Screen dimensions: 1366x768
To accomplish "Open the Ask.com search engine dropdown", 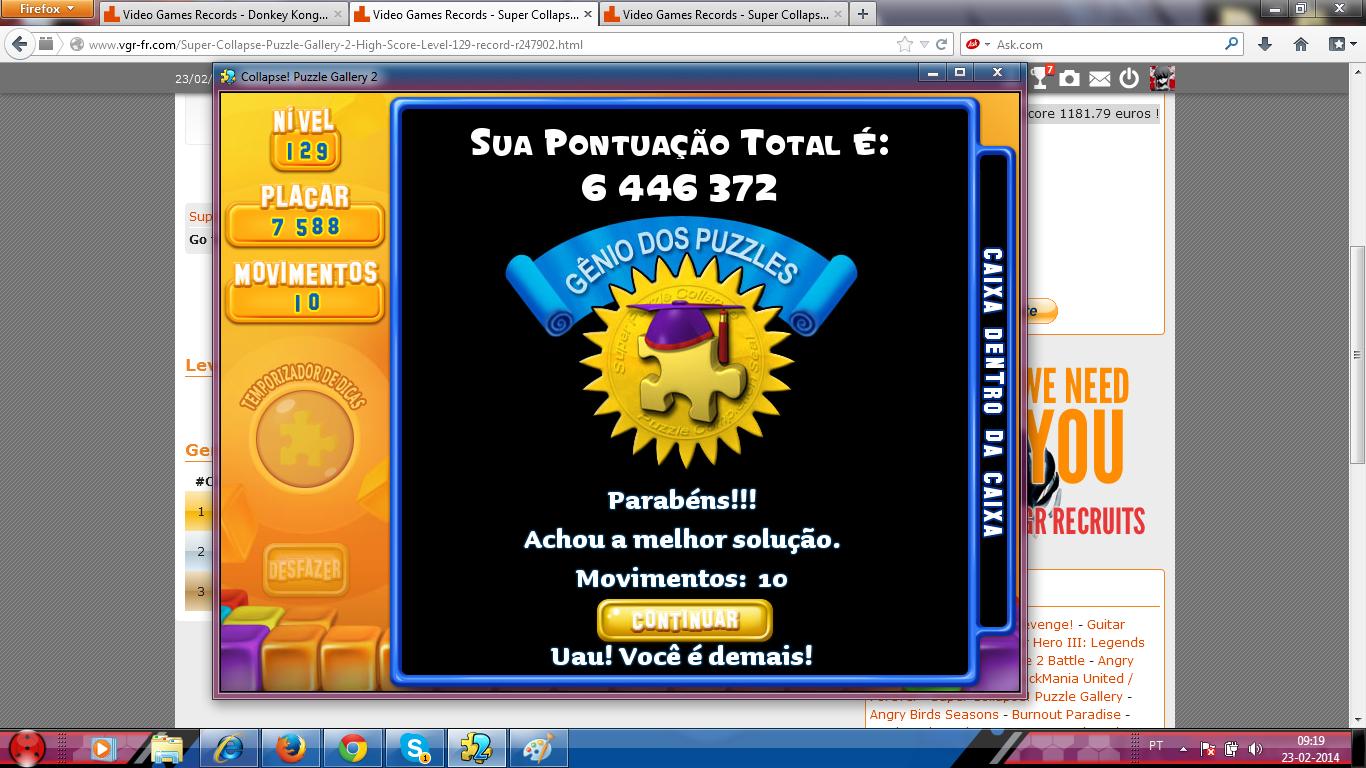I will point(978,44).
